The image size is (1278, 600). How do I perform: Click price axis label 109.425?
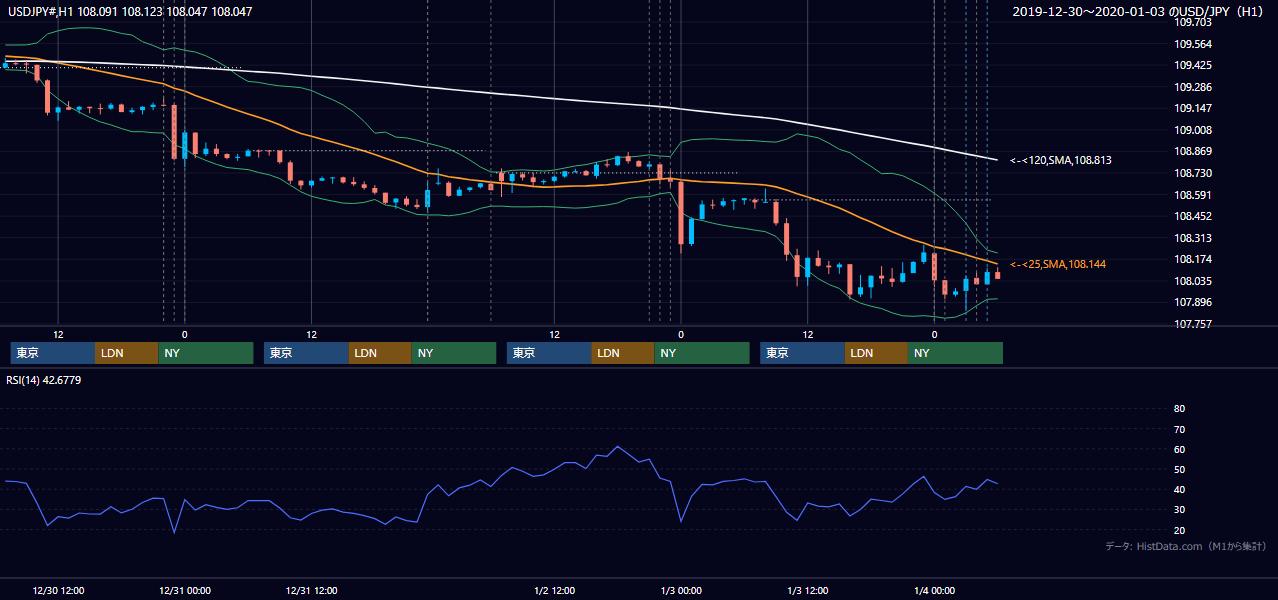1193,65
